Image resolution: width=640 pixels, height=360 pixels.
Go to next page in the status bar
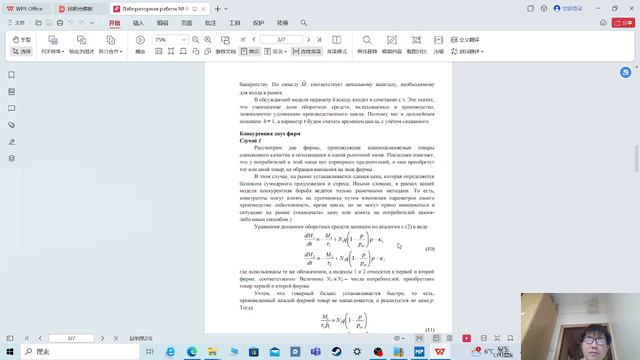(x=102, y=338)
